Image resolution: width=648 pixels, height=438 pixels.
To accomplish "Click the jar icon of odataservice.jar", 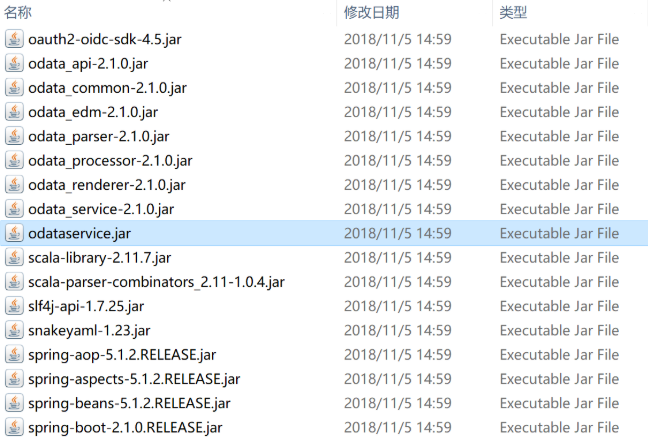I will click(14, 233).
